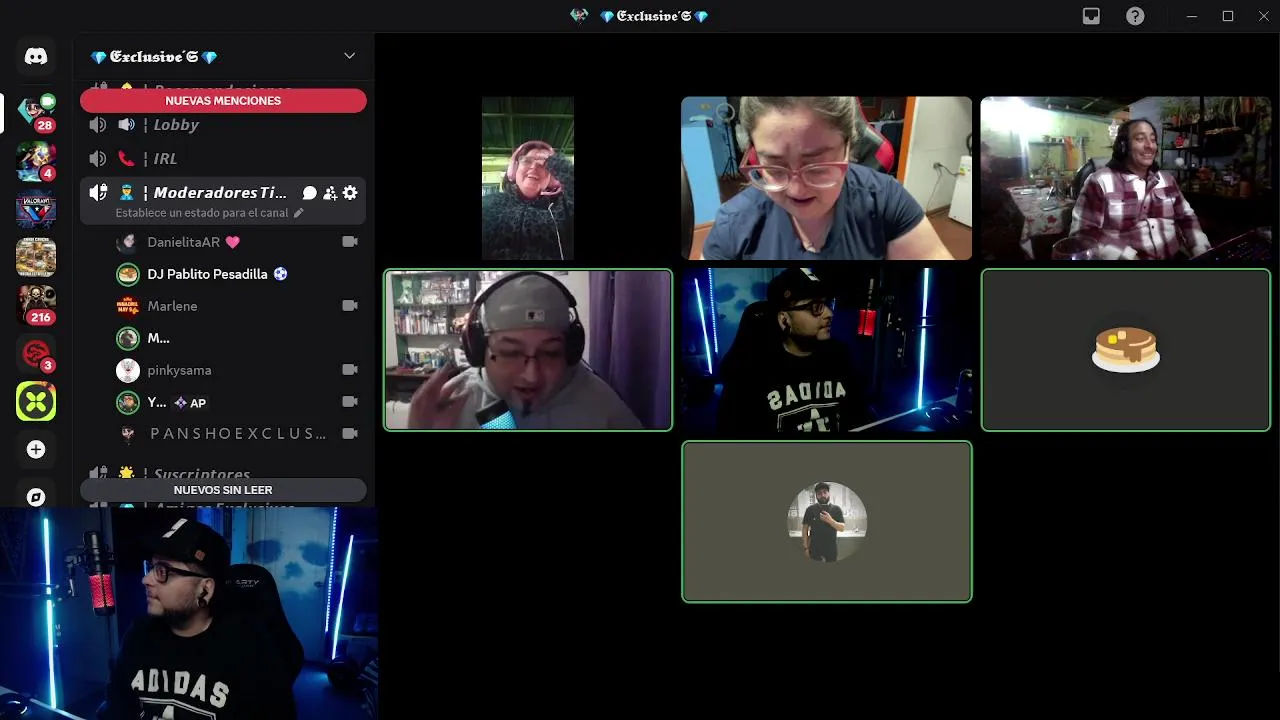Click camera icon next to DanielitaAR
The width and height of the screenshot is (1280, 720).
click(x=350, y=242)
